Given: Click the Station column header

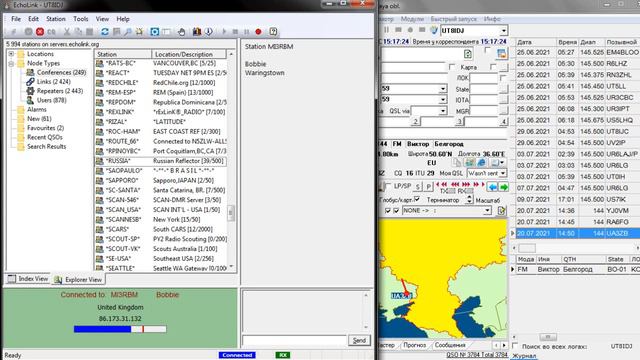Looking at the screenshot, I should click(x=123, y=54).
